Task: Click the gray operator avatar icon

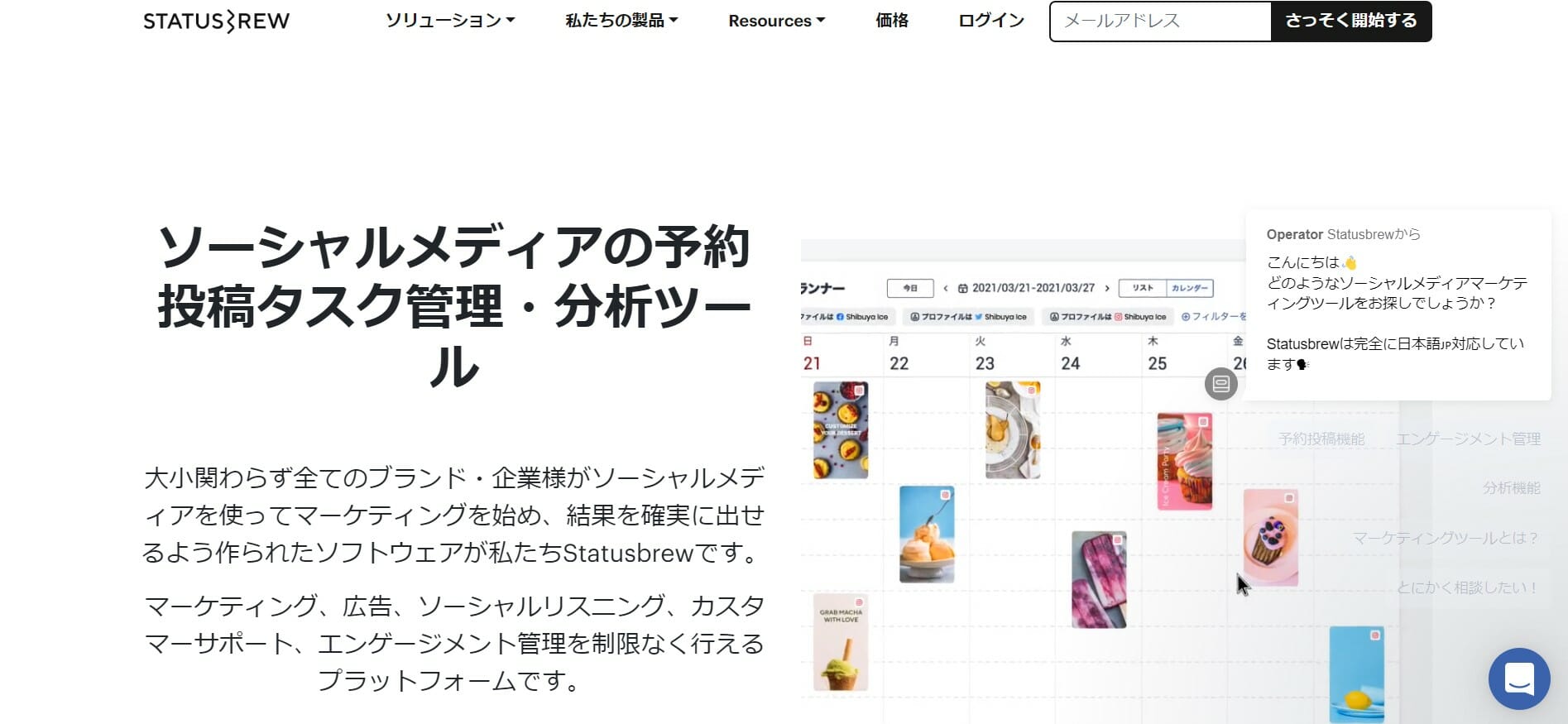Action: tap(1221, 383)
